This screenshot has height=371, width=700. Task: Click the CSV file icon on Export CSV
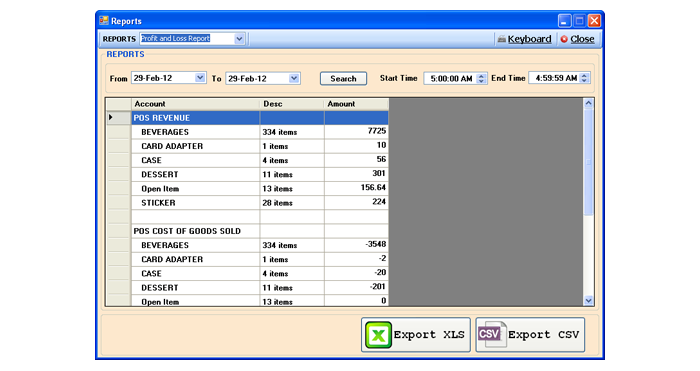click(x=492, y=334)
